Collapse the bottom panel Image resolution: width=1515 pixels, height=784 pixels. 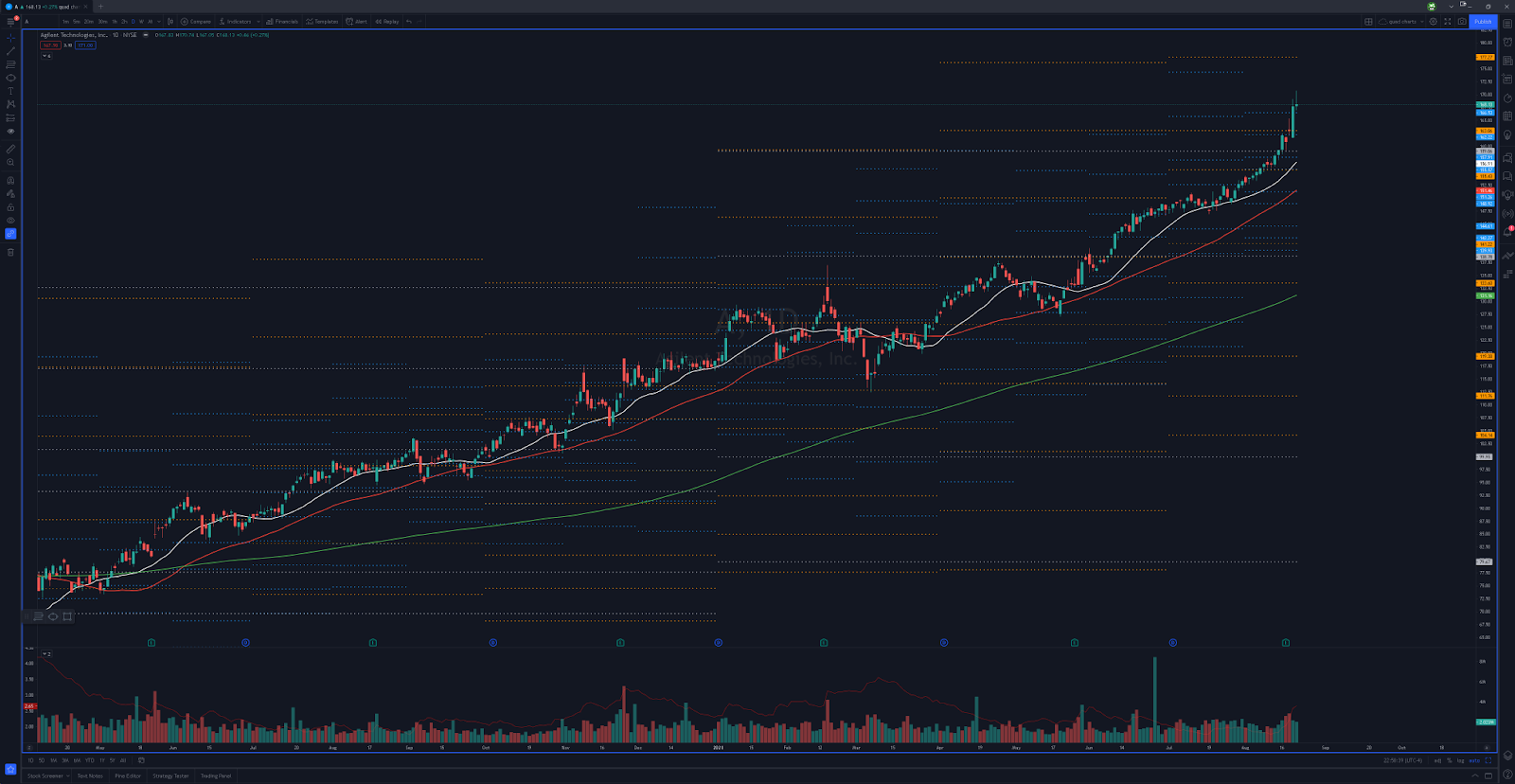pos(1474,775)
